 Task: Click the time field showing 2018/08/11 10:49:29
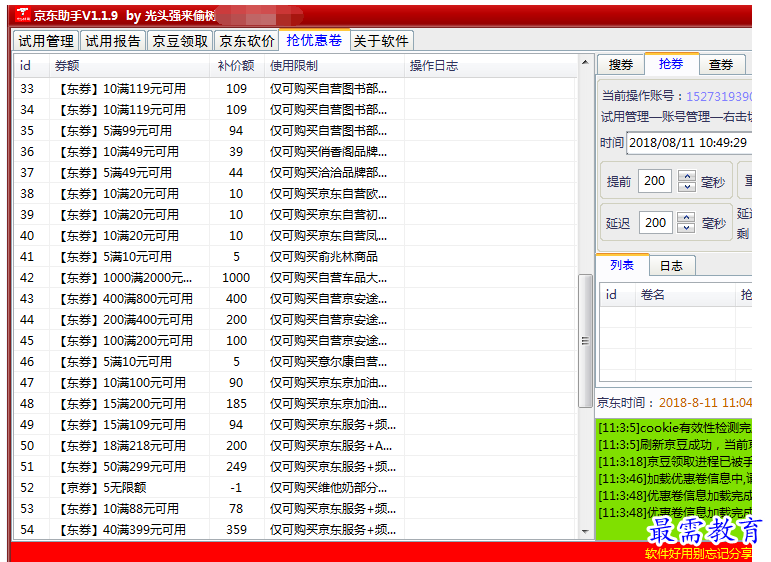coord(688,143)
